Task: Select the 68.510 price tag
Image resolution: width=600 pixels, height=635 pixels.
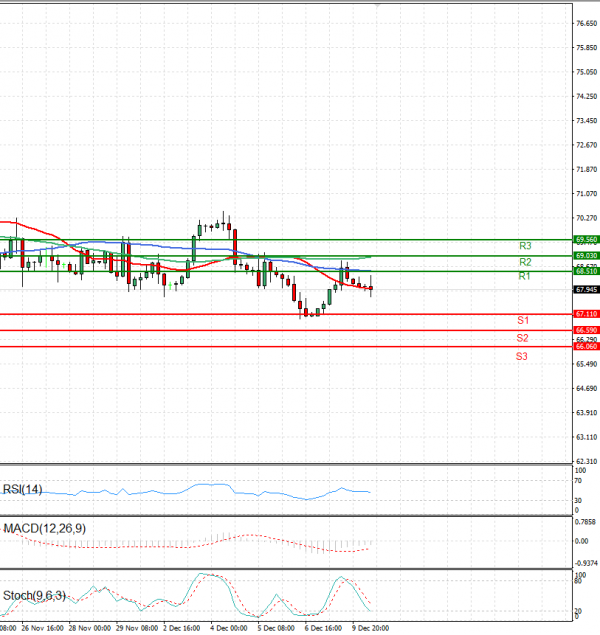Action: click(586, 271)
